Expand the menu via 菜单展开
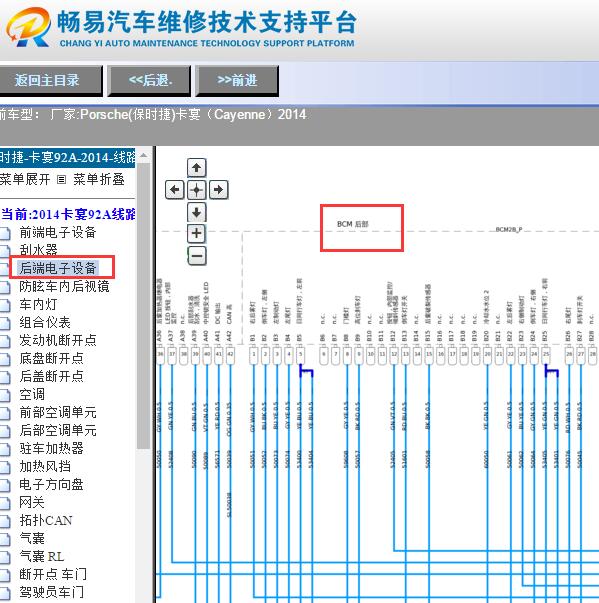The width and height of the screenshot is (599, 603). click(25, 179)
